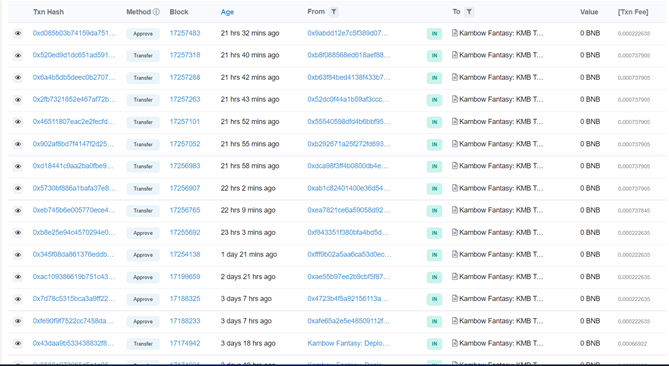The width and height of the screenshot is (669, 366).
Task: Click contract icon in block 17256907 row
Action: 455,188
